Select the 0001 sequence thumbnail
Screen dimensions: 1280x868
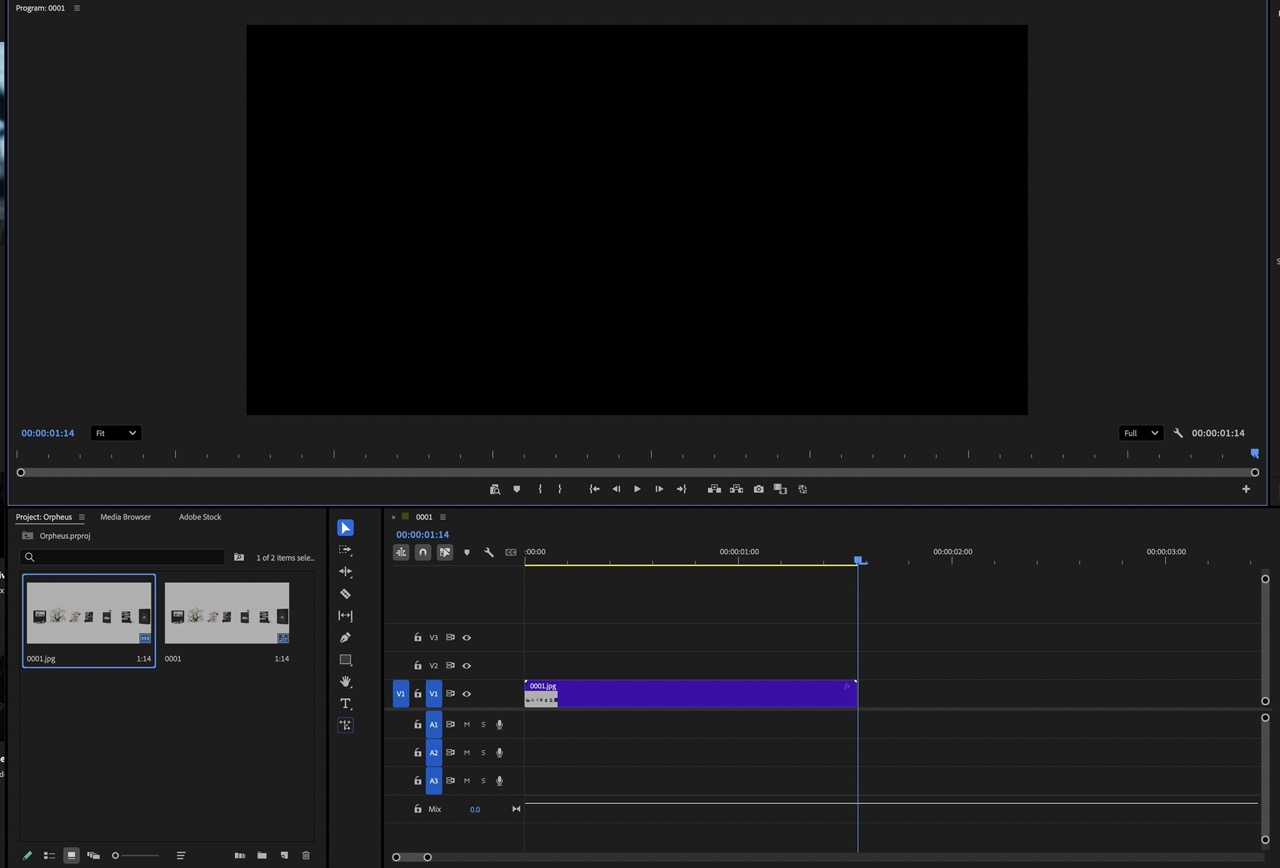[x=227, y=613]
